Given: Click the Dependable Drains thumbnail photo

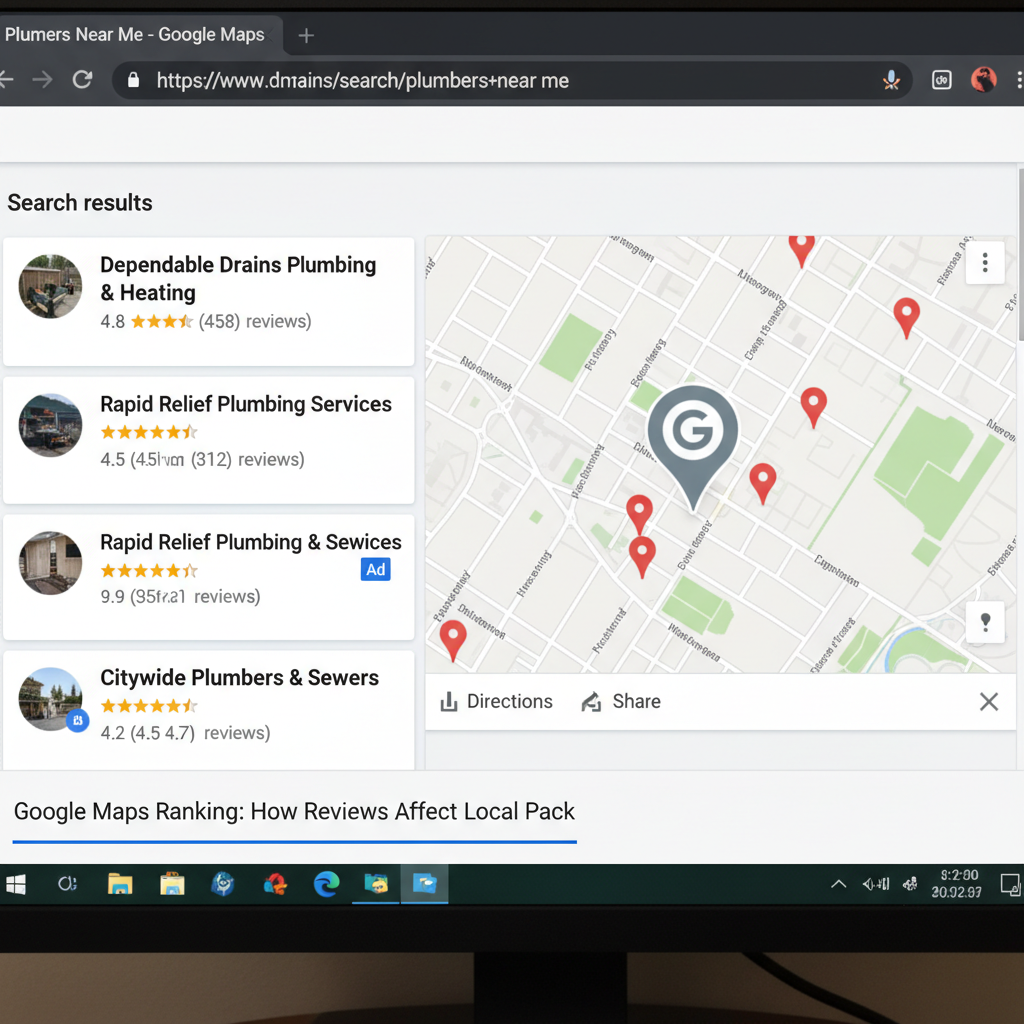Looking at the screenshot, I should pyautogui.click(x=50, y=286).
